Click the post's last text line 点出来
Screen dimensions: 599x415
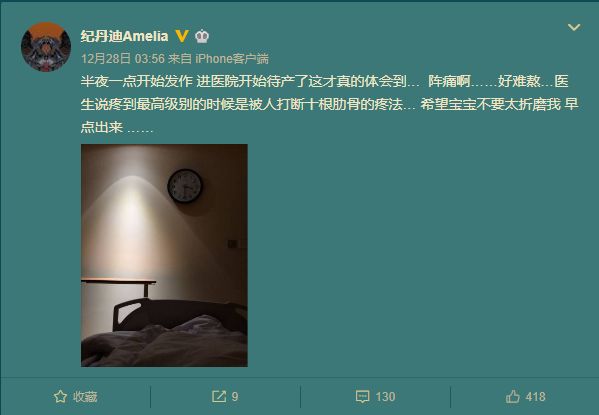[117, 127]
